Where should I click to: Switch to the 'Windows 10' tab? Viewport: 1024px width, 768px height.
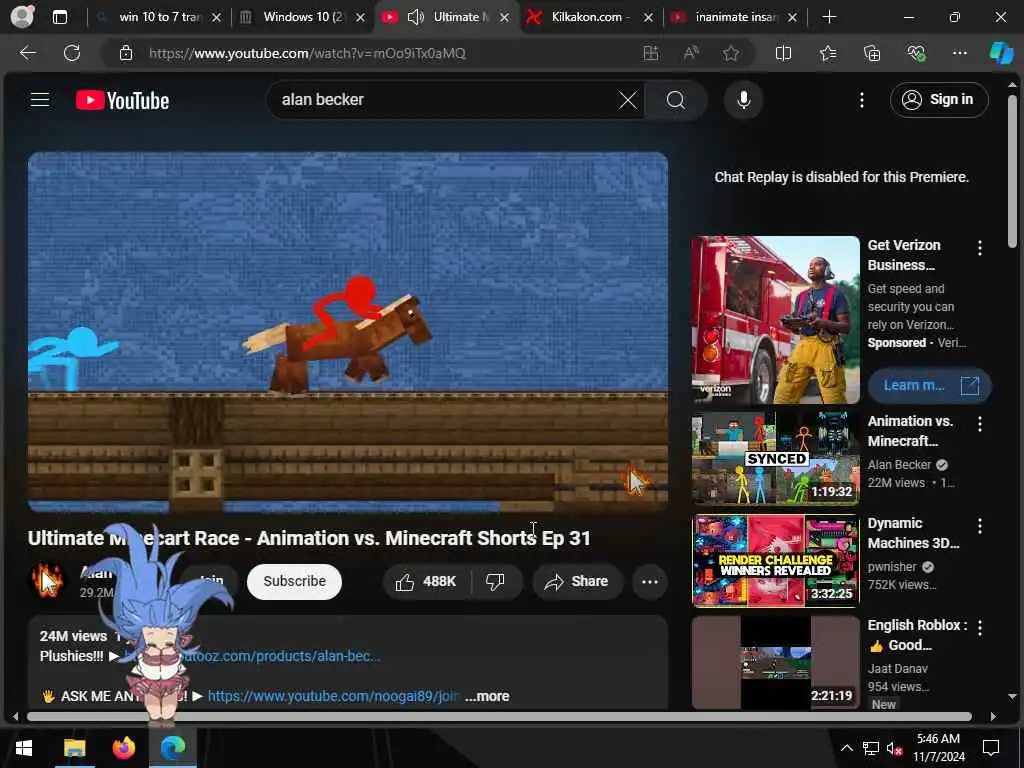[302, 17]
